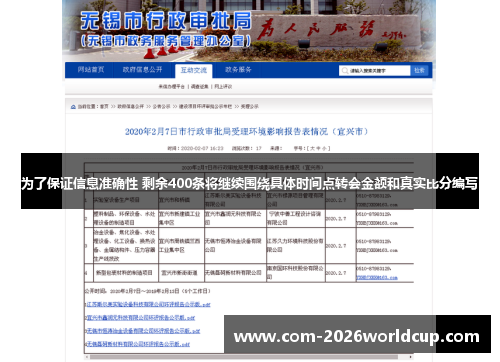Screen dimensions: 500x362
Task: Go to 受理公示 in the breadcrumb
Action: pos(250,107)
